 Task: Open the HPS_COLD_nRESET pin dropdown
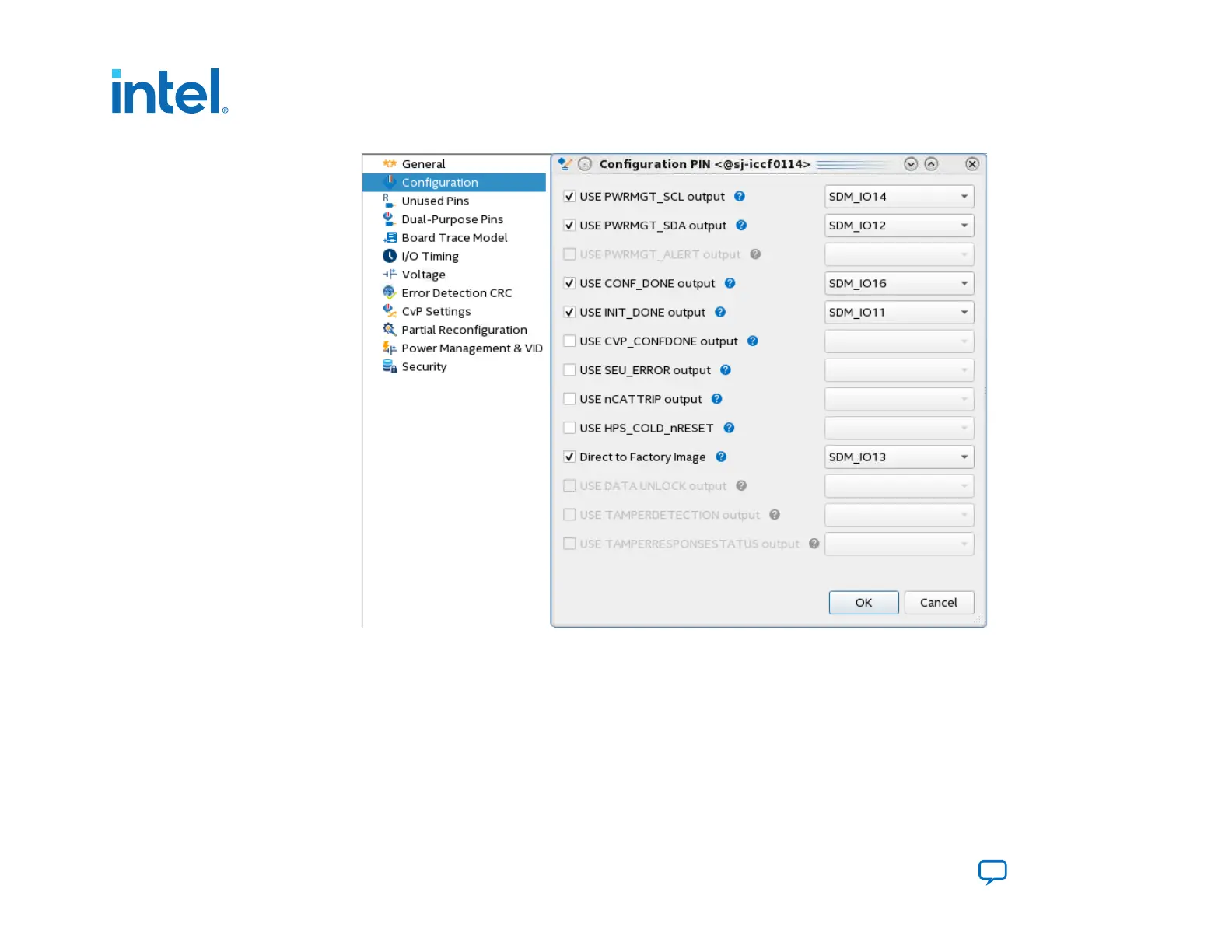pos(899,428)
